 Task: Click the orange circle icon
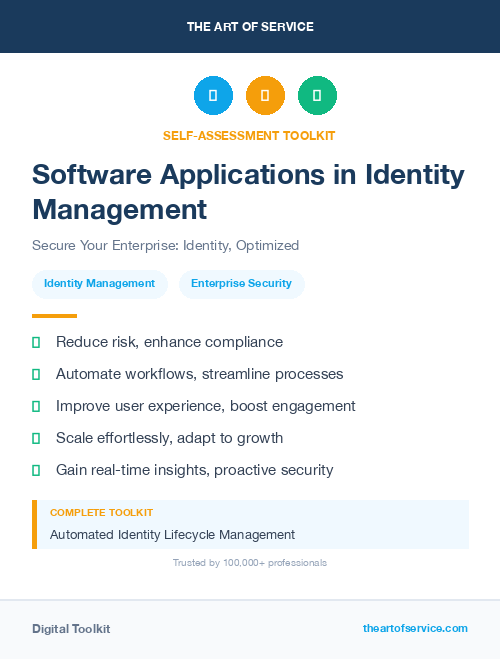click(265, 95)
